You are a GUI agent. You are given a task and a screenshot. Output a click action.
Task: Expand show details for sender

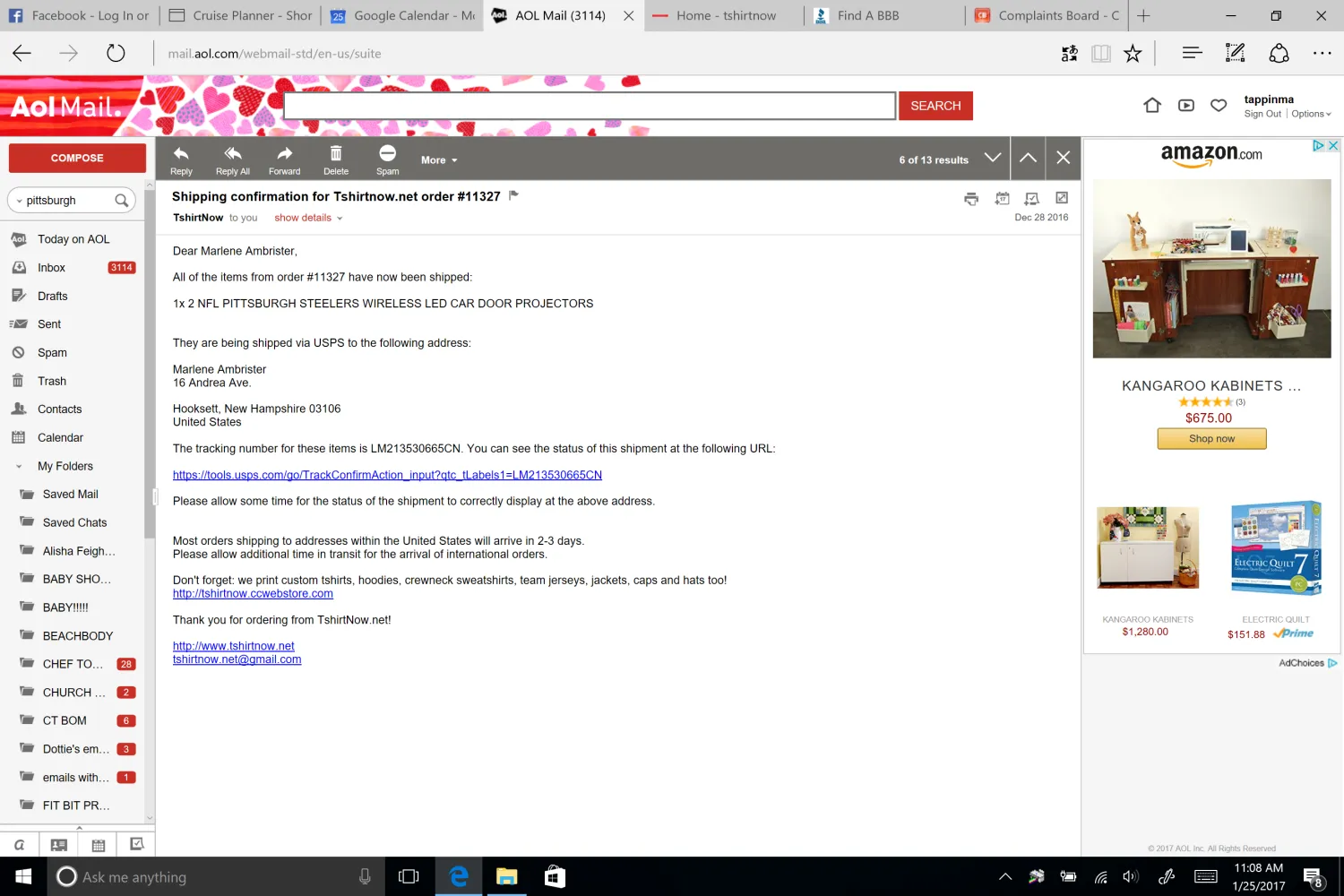click(308, 218)
